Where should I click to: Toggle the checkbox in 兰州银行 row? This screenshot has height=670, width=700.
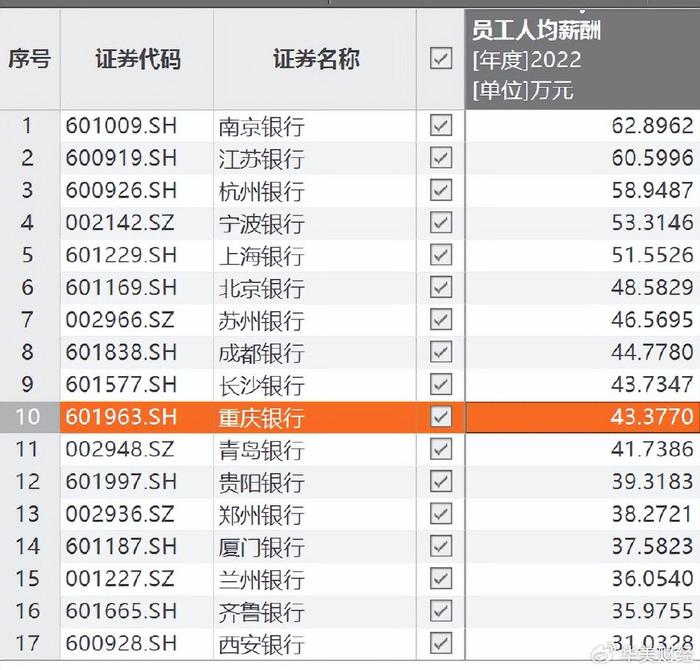click(x=441, y=578)
